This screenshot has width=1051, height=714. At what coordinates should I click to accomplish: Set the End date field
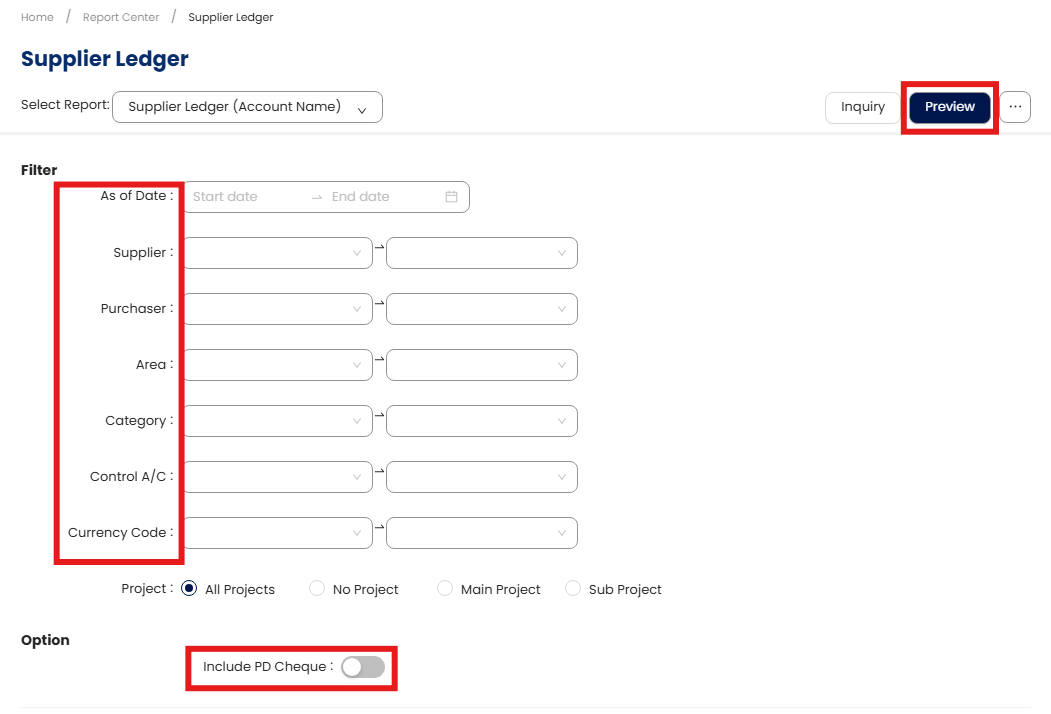click(x=382, y=196)
